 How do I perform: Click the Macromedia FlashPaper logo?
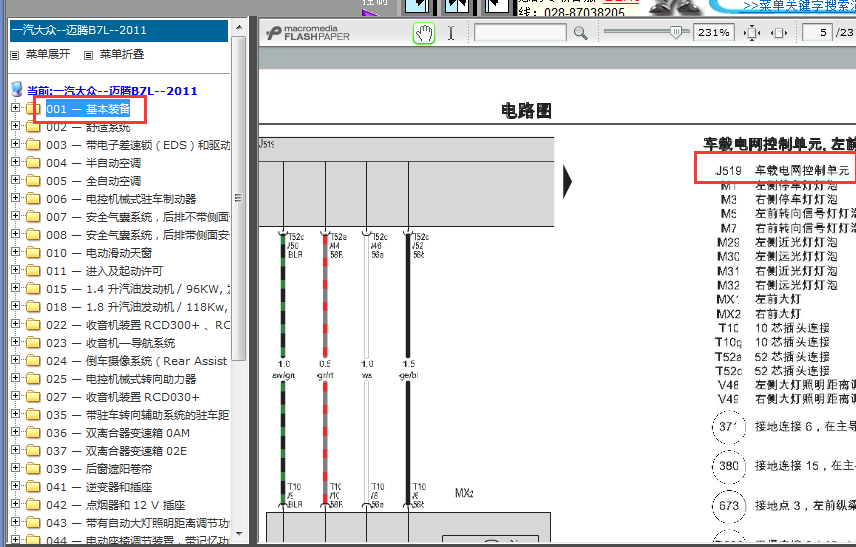pos(308,33)
